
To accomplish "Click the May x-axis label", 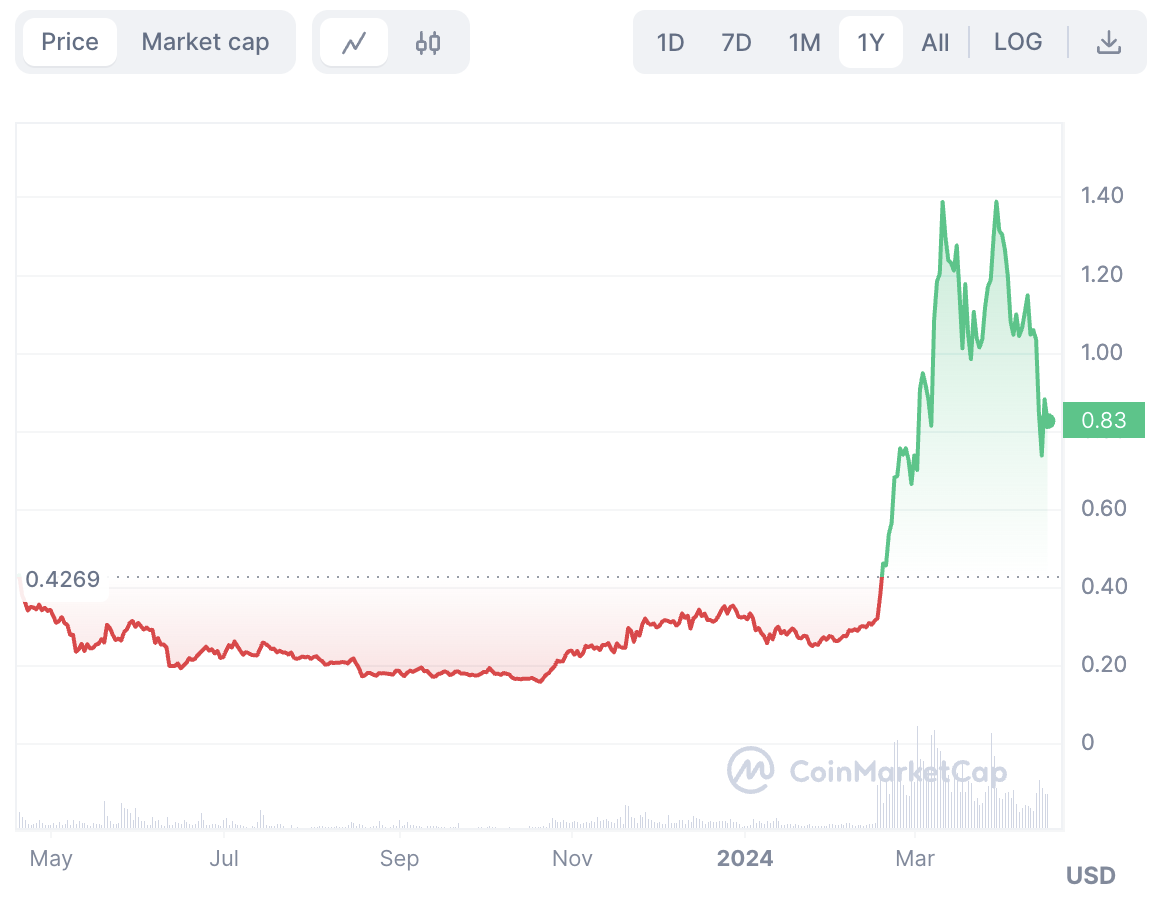I will [x=51, y=859].
